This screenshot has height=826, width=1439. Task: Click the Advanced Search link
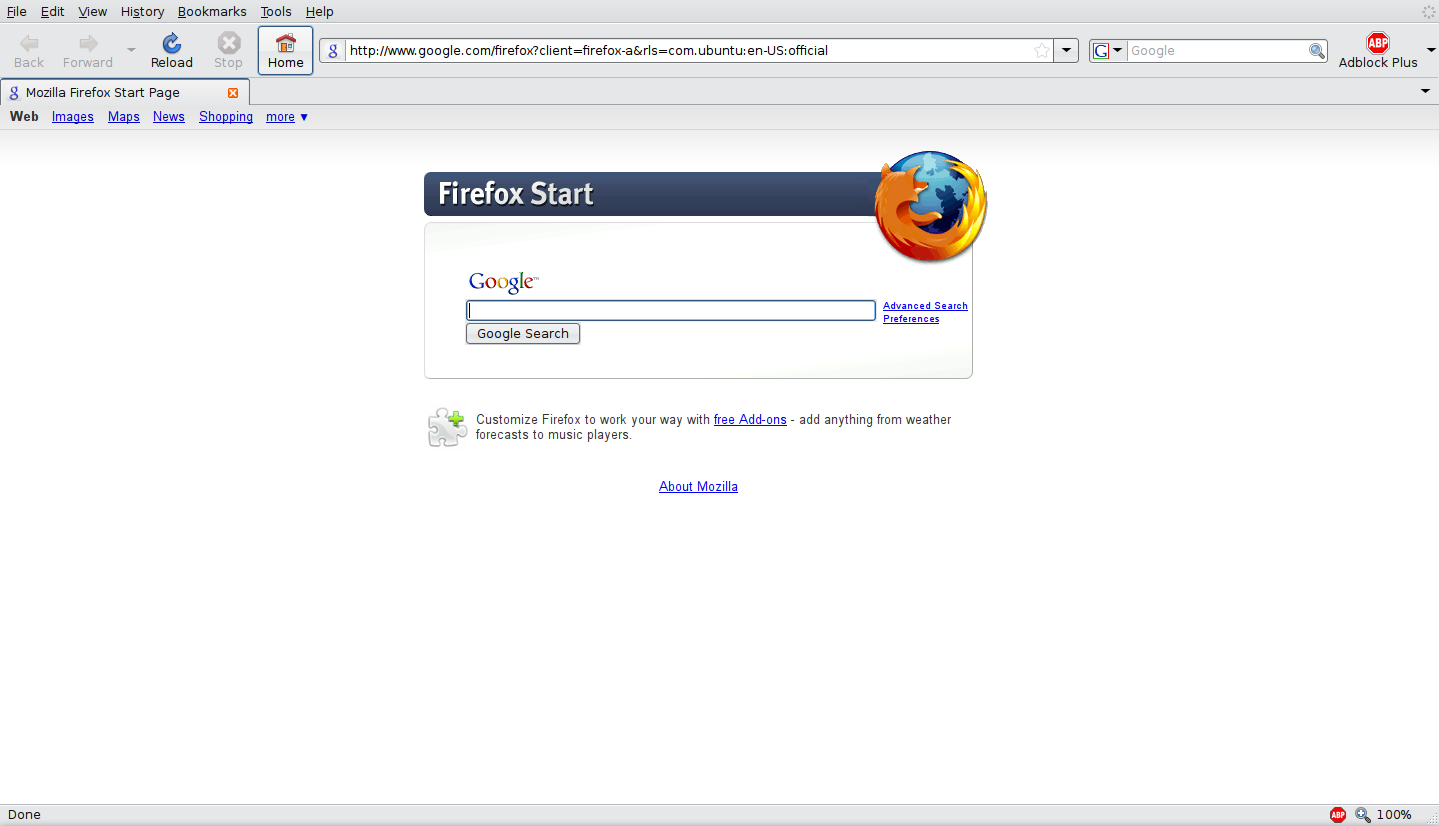[925, 306]
